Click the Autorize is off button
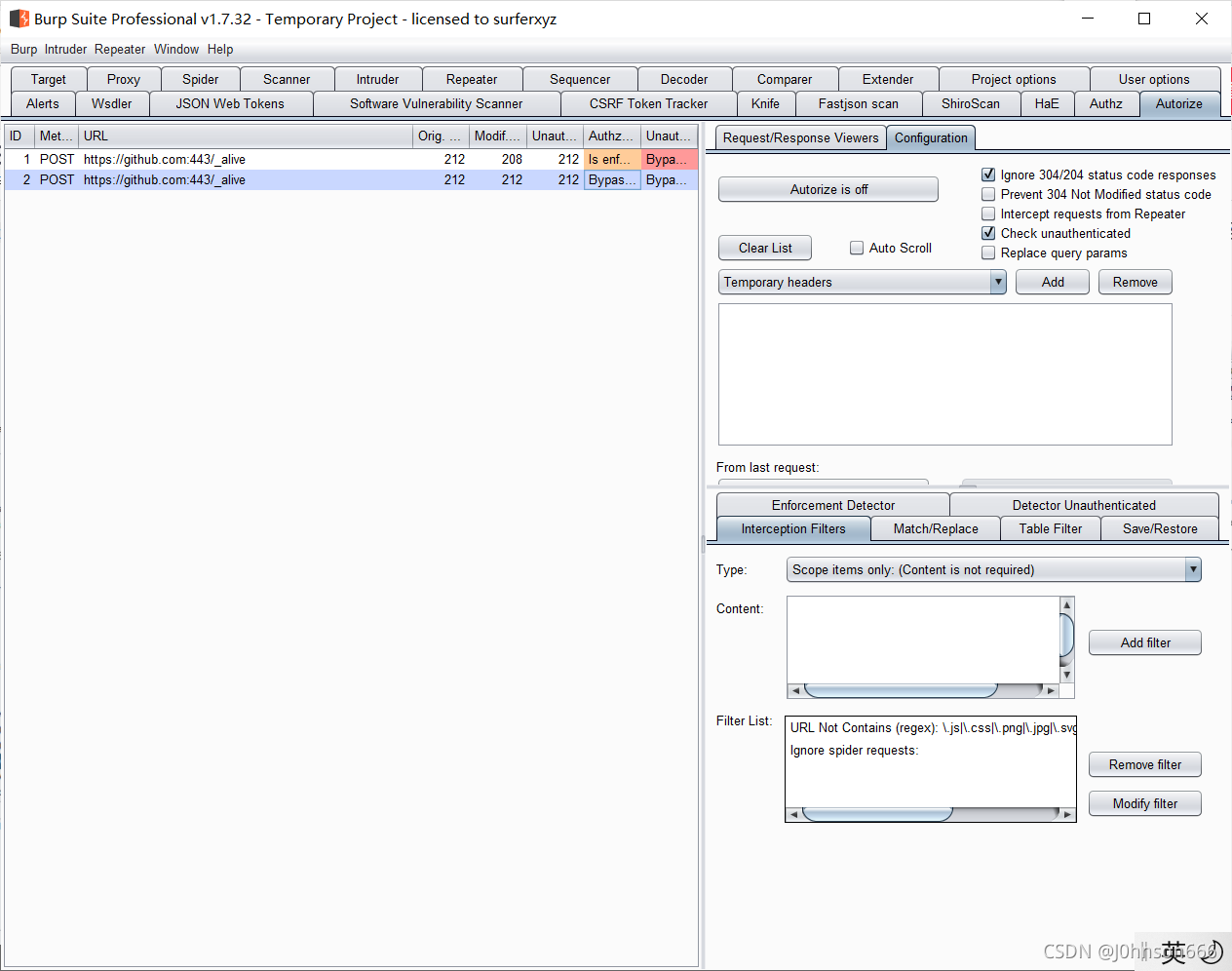The height and width of the screenshot is (971, 1232). pos(828,189)
